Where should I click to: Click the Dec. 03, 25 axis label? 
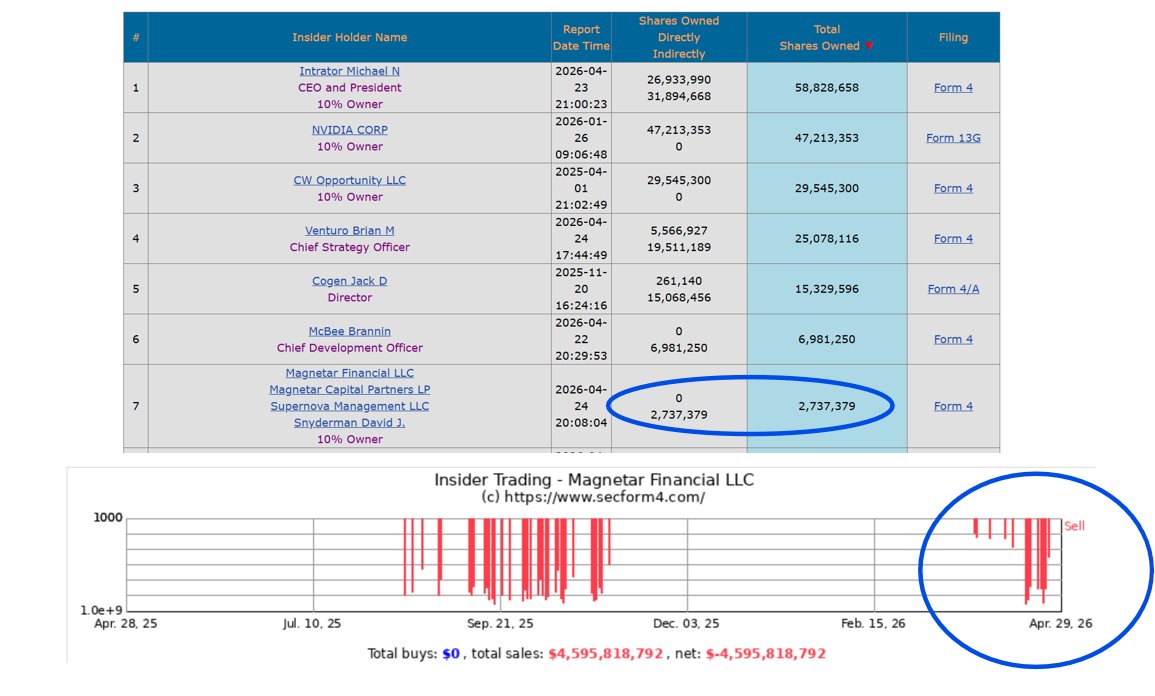[686, 624]
